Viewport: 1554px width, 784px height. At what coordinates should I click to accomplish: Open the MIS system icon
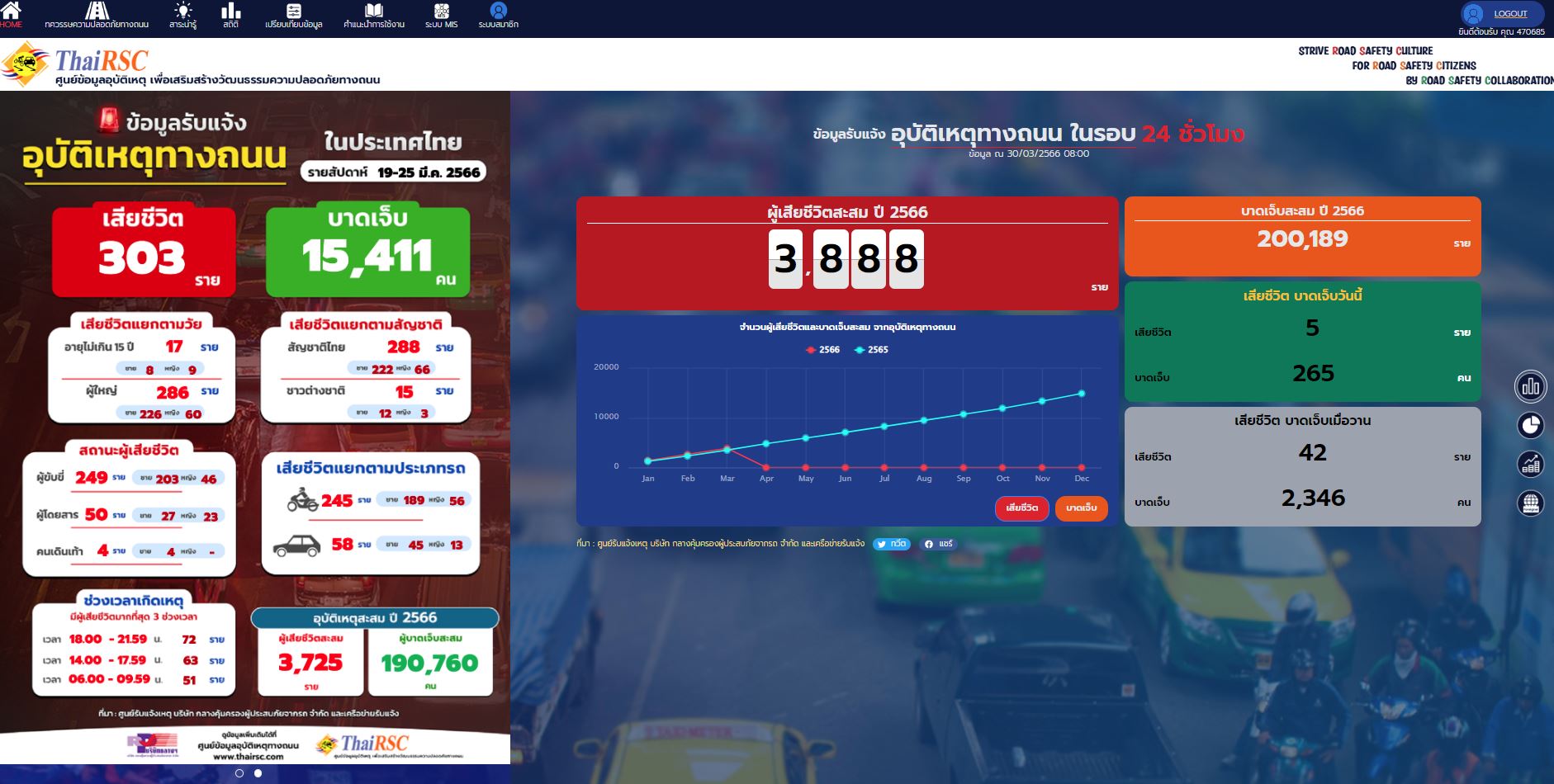click(x=441, y=12)
